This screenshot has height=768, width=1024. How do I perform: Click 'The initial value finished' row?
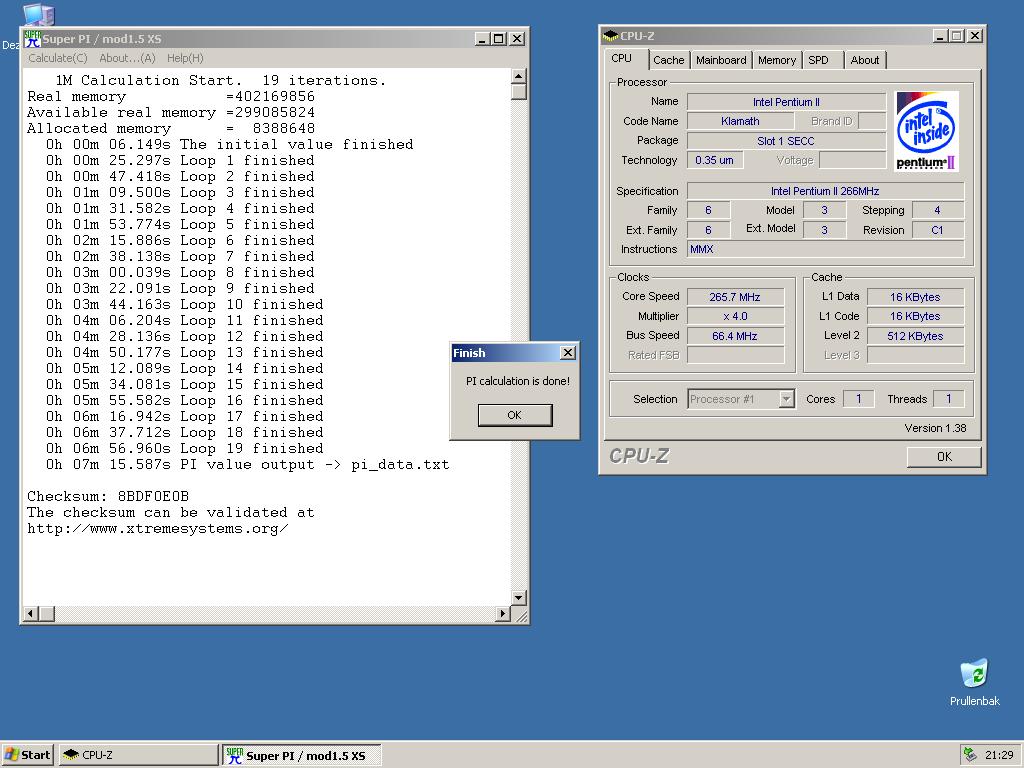[229, 144]
